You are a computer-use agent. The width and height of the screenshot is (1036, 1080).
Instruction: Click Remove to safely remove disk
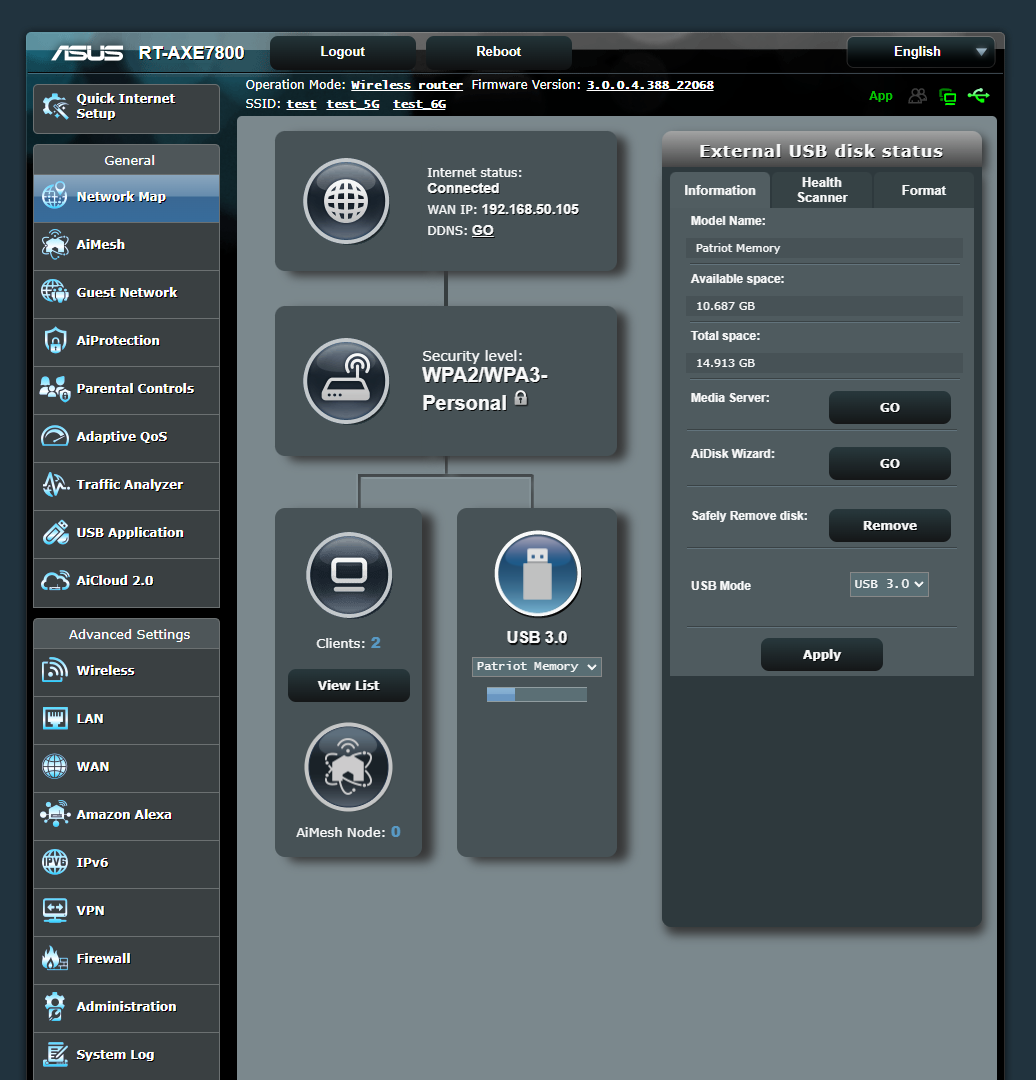(890, 526)
